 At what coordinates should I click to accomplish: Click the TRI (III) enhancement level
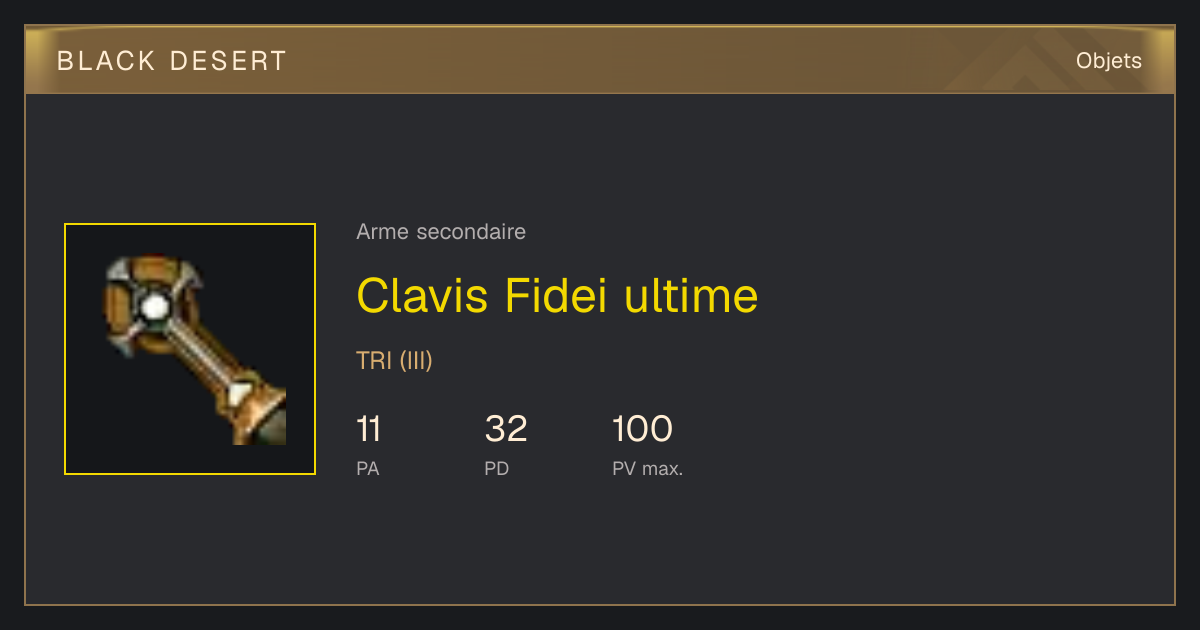click(x=394, y=361)
